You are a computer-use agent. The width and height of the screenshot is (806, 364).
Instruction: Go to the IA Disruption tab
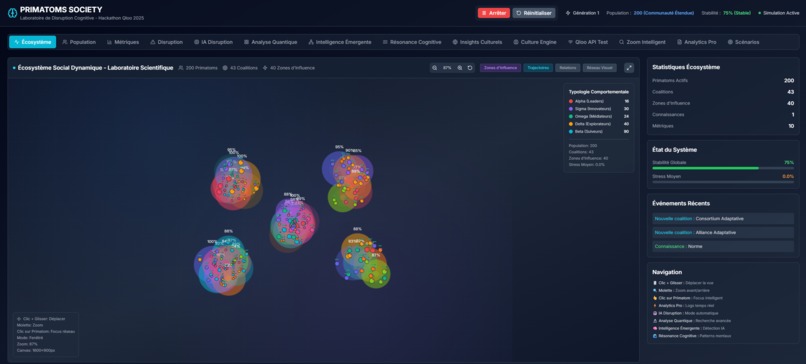click(213, 42)
